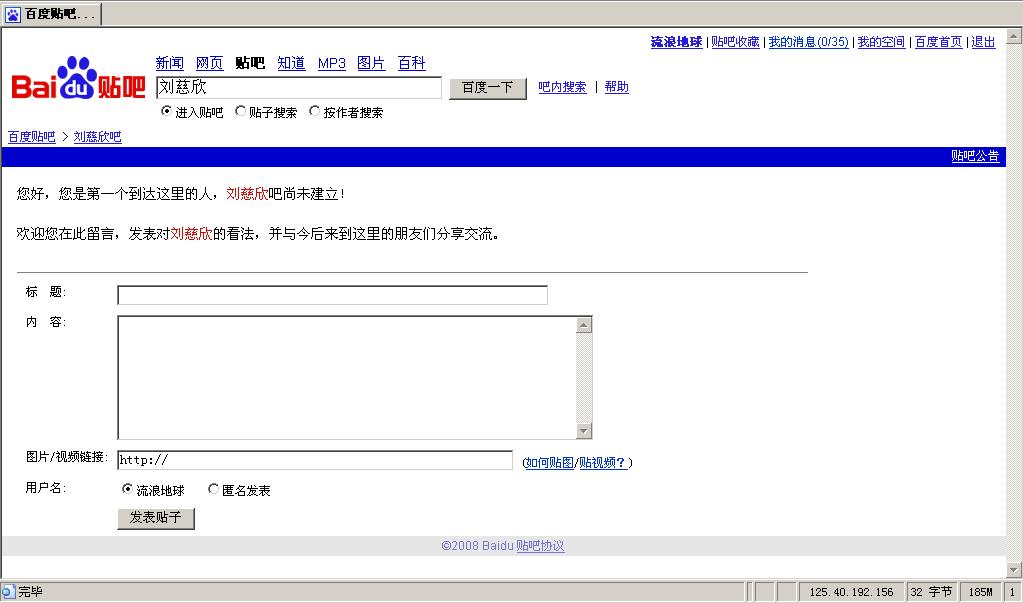Click the paw icon in browser tab
This screenshot has width=1023, height=603.
tap(13, 14)
